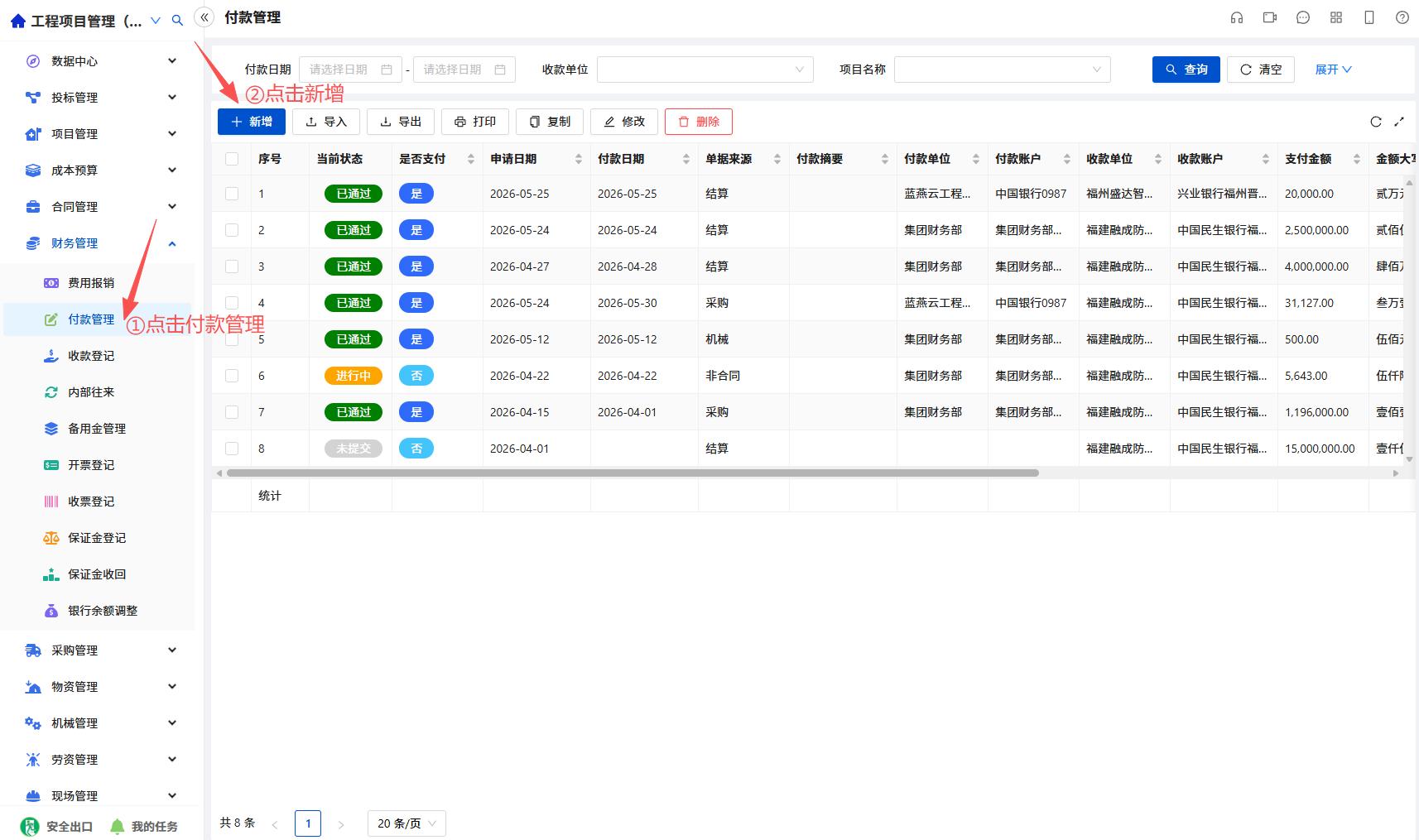The width and height of the screenshot is (1419, 840).
Task: Click the 付款日期 start date field
Action: 350,70
